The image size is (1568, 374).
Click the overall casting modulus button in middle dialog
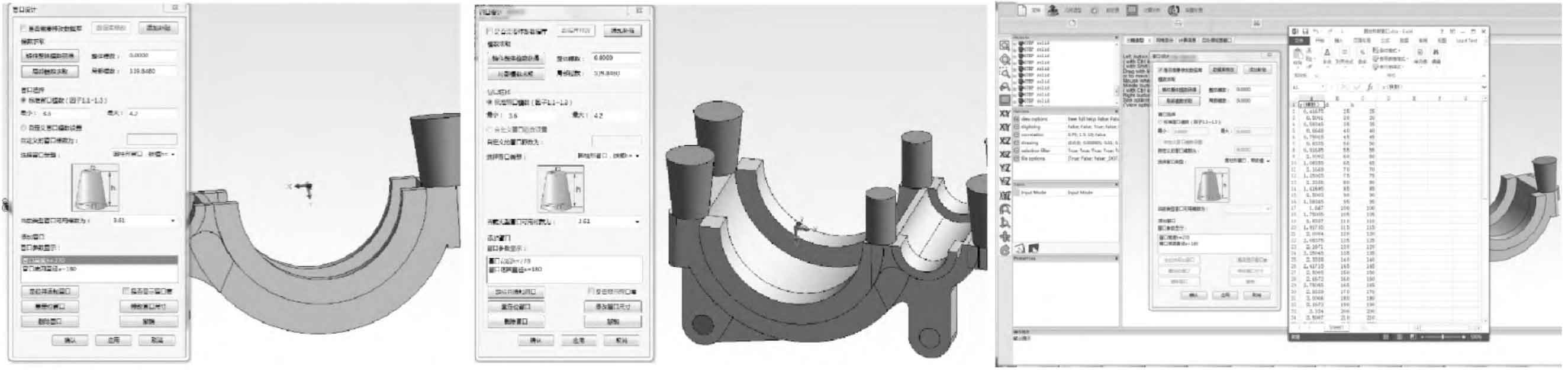(x=516, y=59)
